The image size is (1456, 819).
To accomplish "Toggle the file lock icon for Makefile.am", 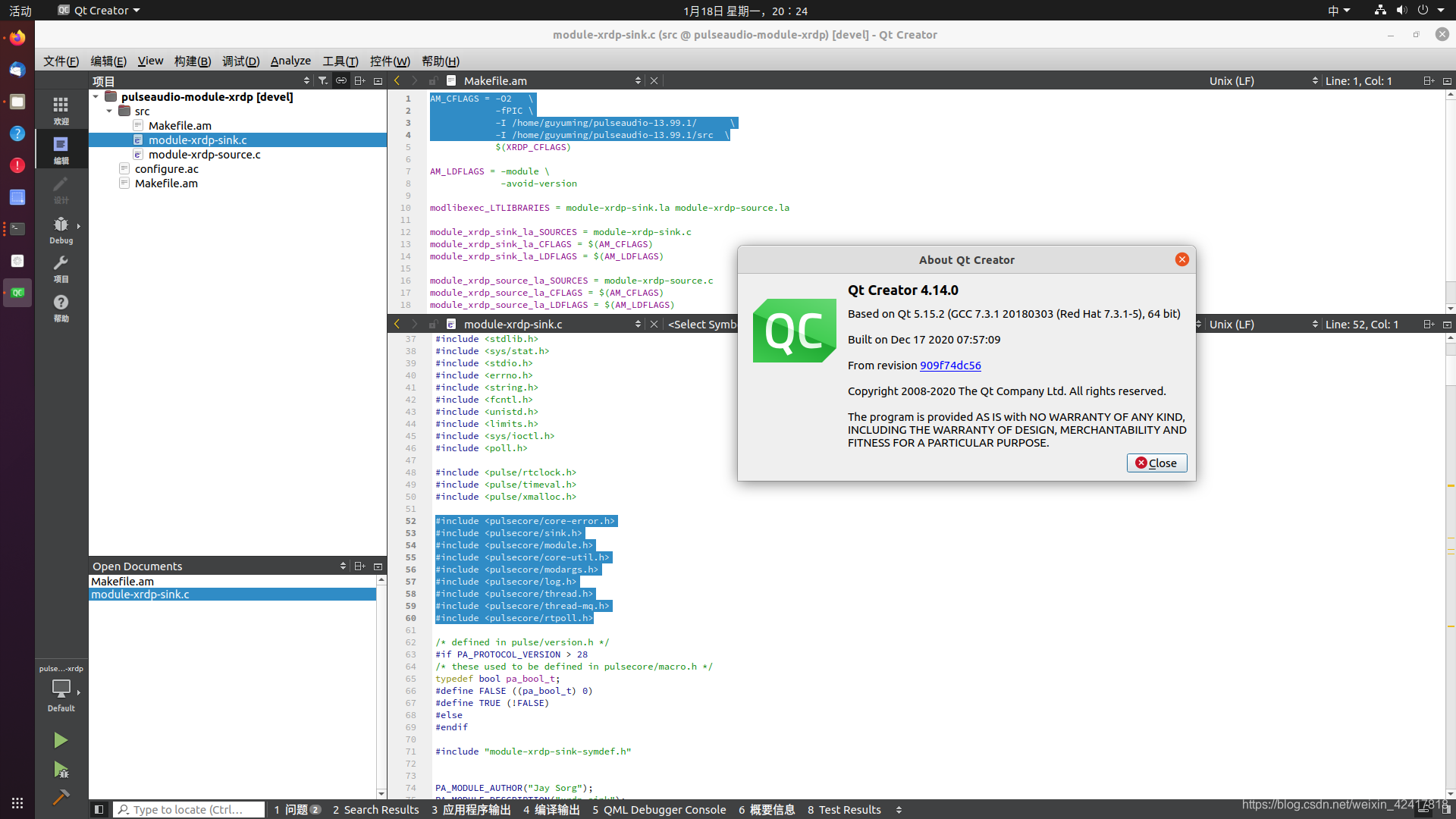I will (434, 80).
